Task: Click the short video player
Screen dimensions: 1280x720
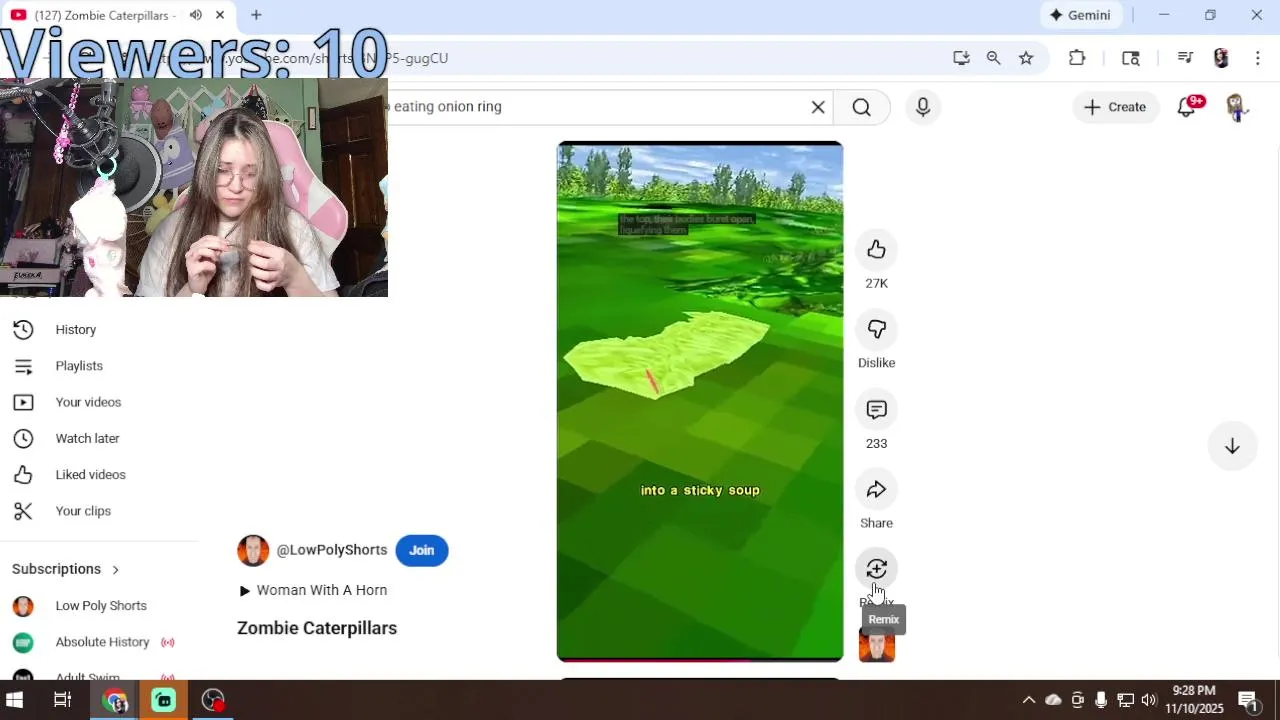Action: coord(700,401)
